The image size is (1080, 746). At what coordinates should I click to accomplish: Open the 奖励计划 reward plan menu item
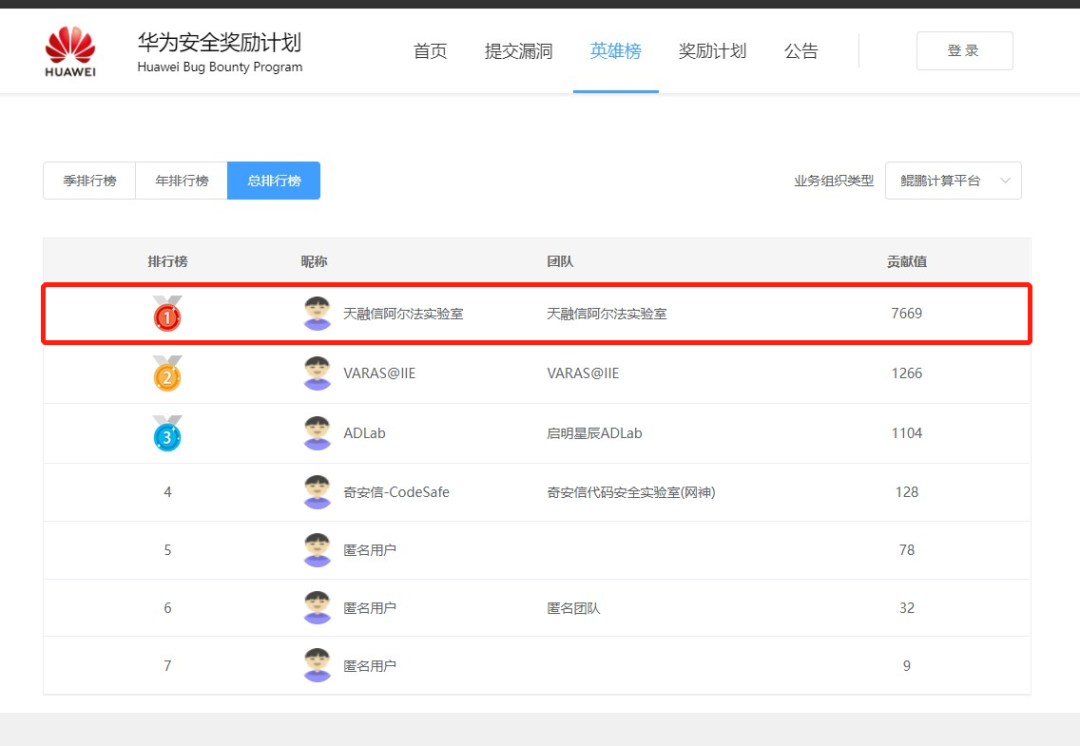tap(712, 51)
